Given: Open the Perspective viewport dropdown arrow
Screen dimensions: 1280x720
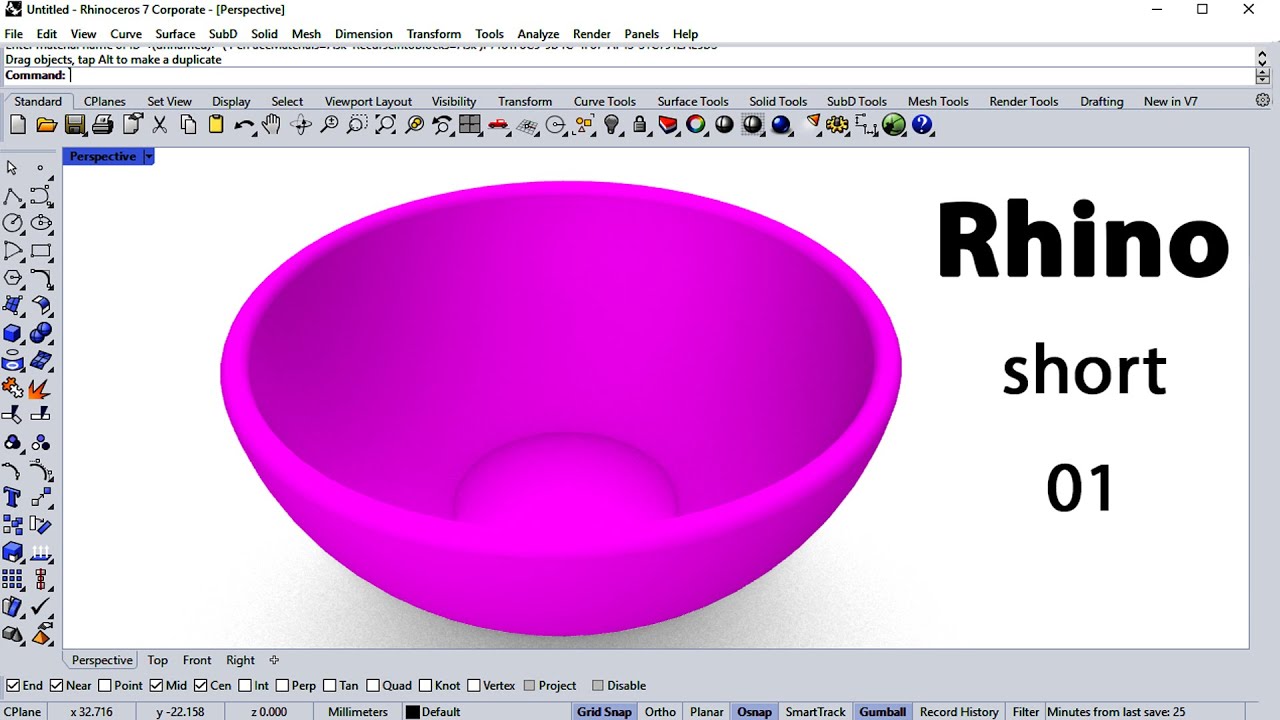Looking at the screenshot, I should 148,157.
